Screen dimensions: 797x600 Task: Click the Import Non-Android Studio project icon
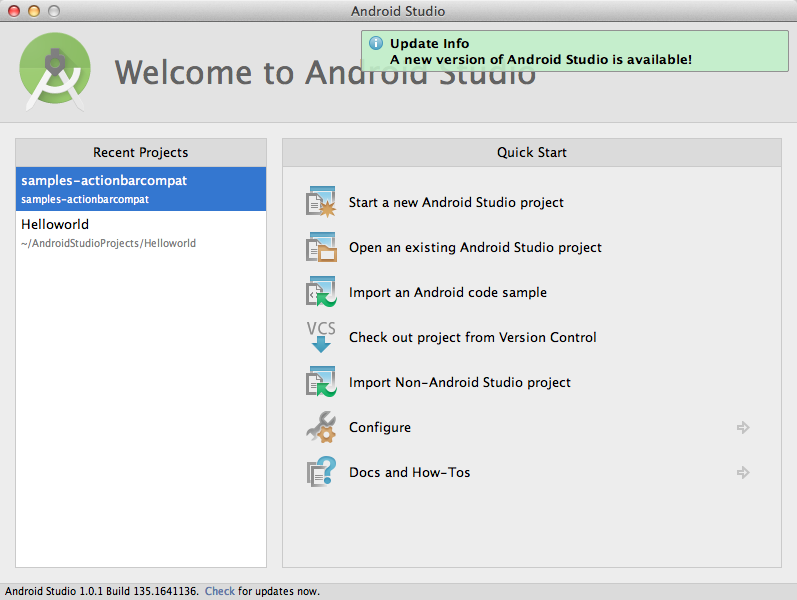click(x=321, y=382)
